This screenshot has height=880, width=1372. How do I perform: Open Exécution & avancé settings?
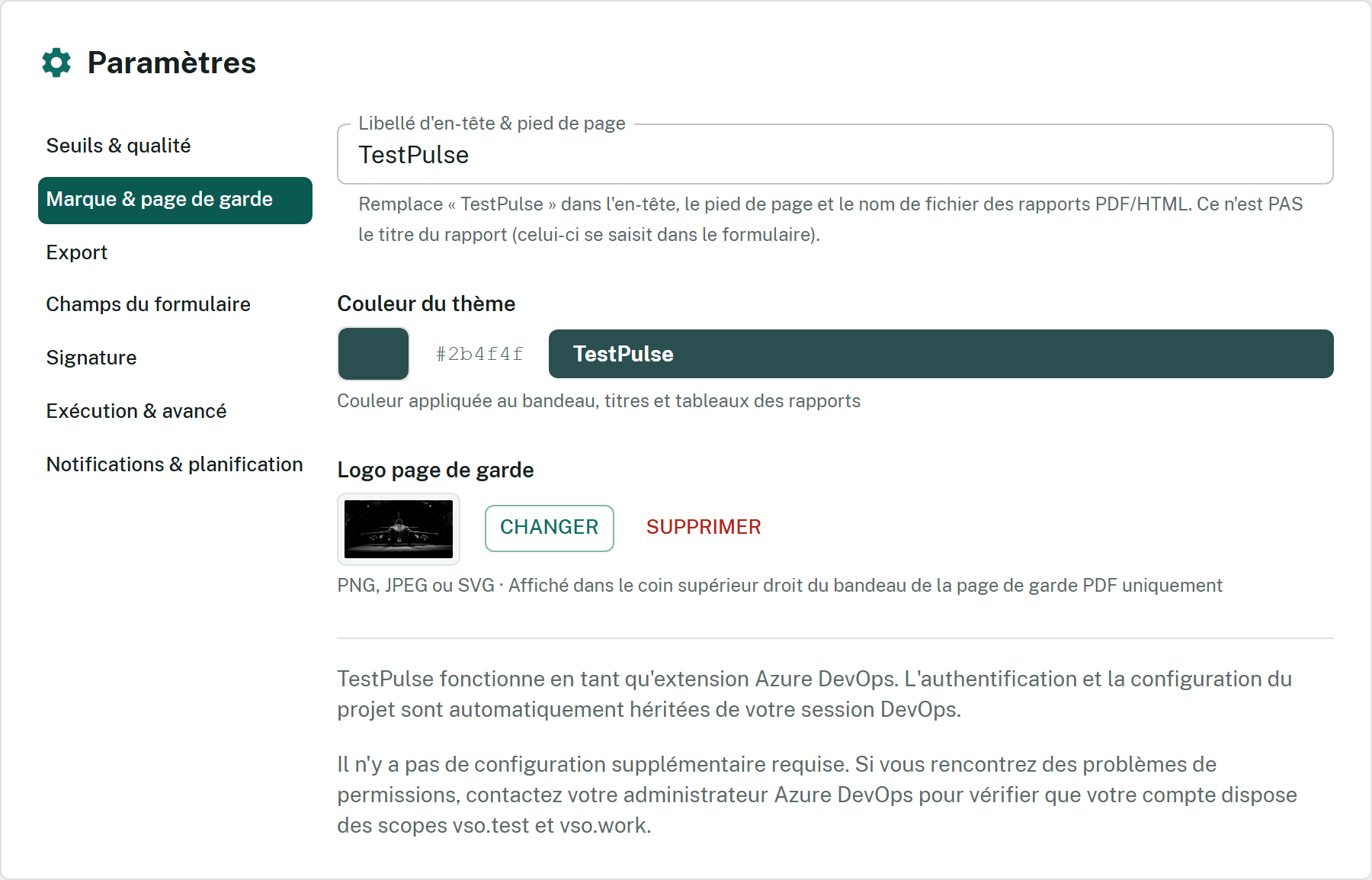pyautogui.click(x=175, y=411)
